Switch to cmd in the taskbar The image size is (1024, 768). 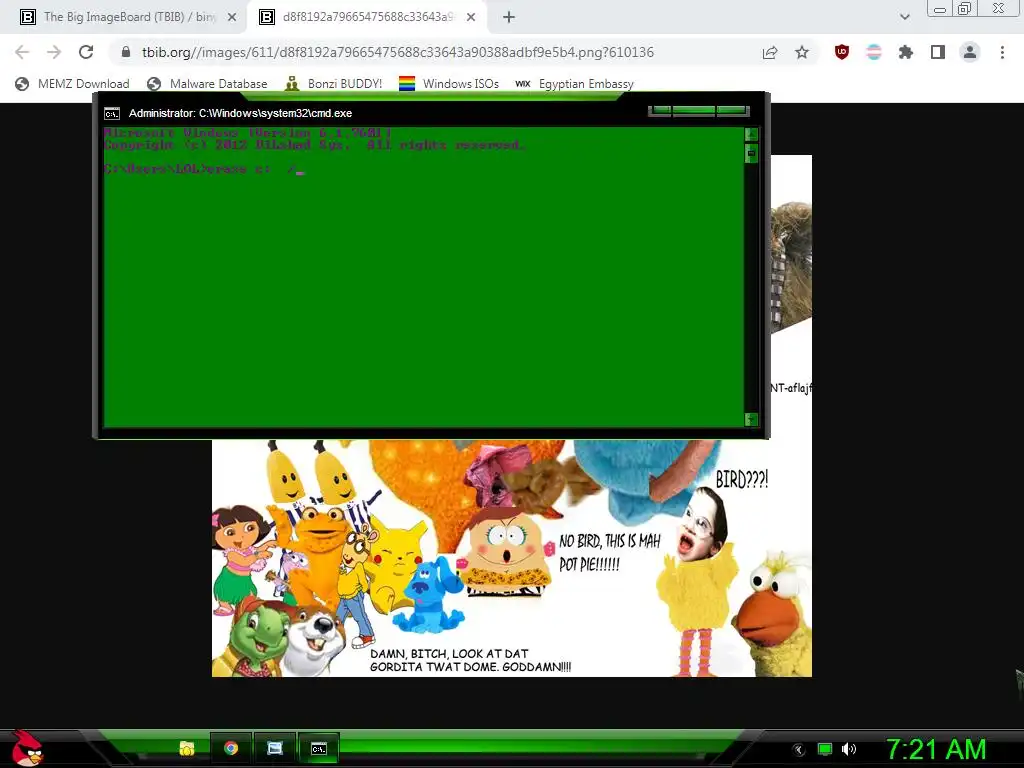(x=319, y=748)
